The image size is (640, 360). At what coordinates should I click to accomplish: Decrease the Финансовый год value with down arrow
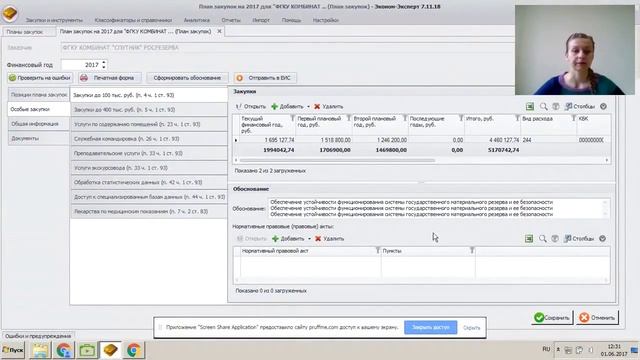[104, 67]
